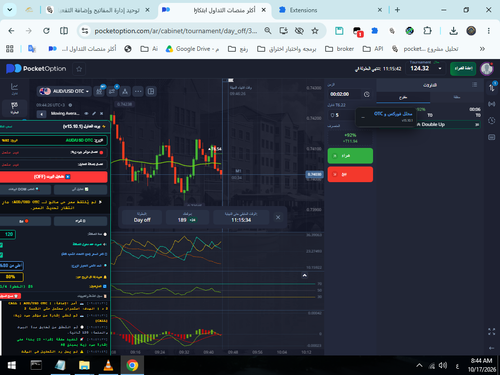Image resolution: width=500 pixels, height=375 pixels.
Task: Favorite the page with PocketOption star icon
Action: tap(79, 69)
